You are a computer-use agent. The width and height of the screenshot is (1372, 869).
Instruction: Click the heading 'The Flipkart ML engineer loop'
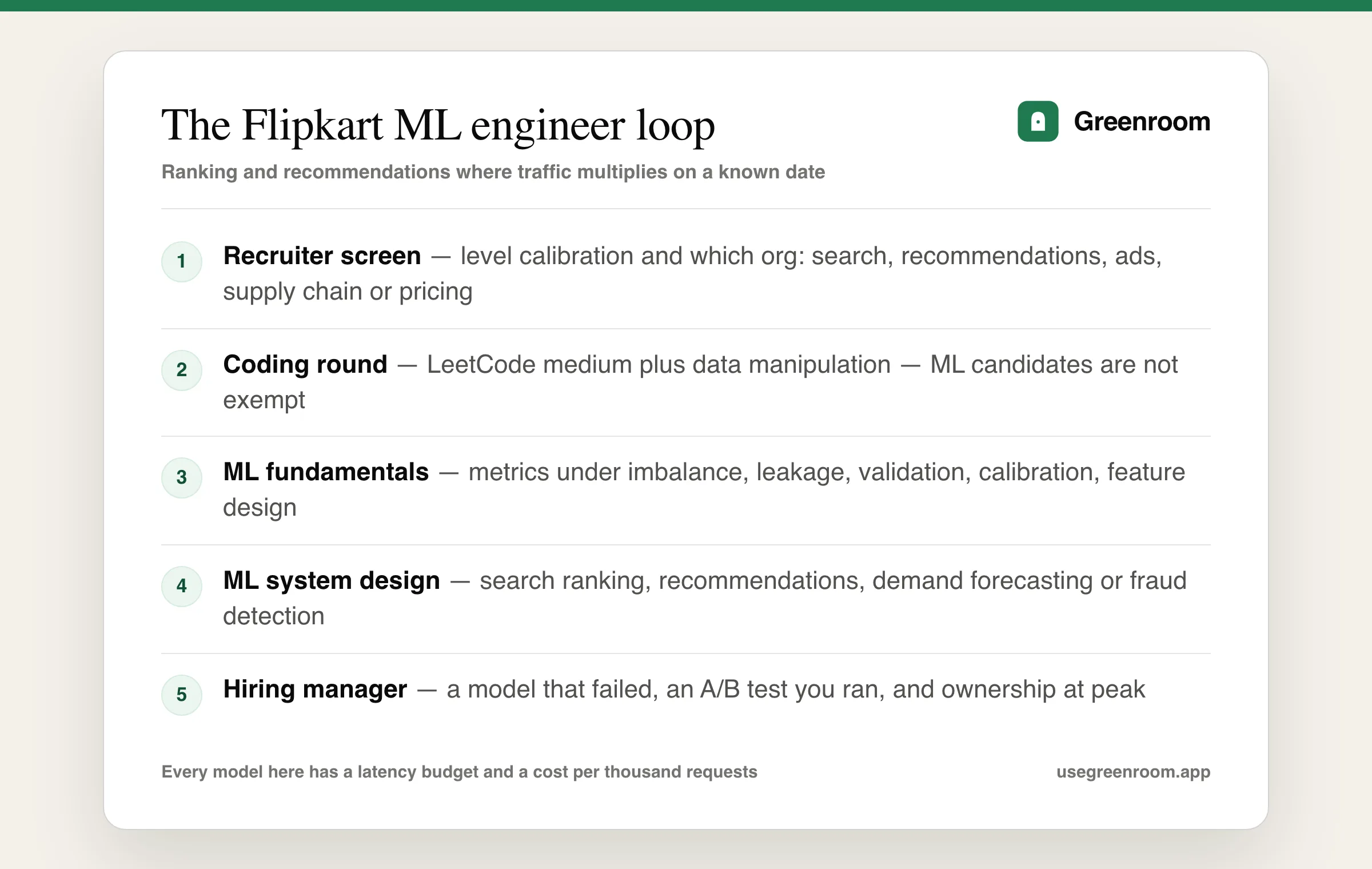point(438,125)
